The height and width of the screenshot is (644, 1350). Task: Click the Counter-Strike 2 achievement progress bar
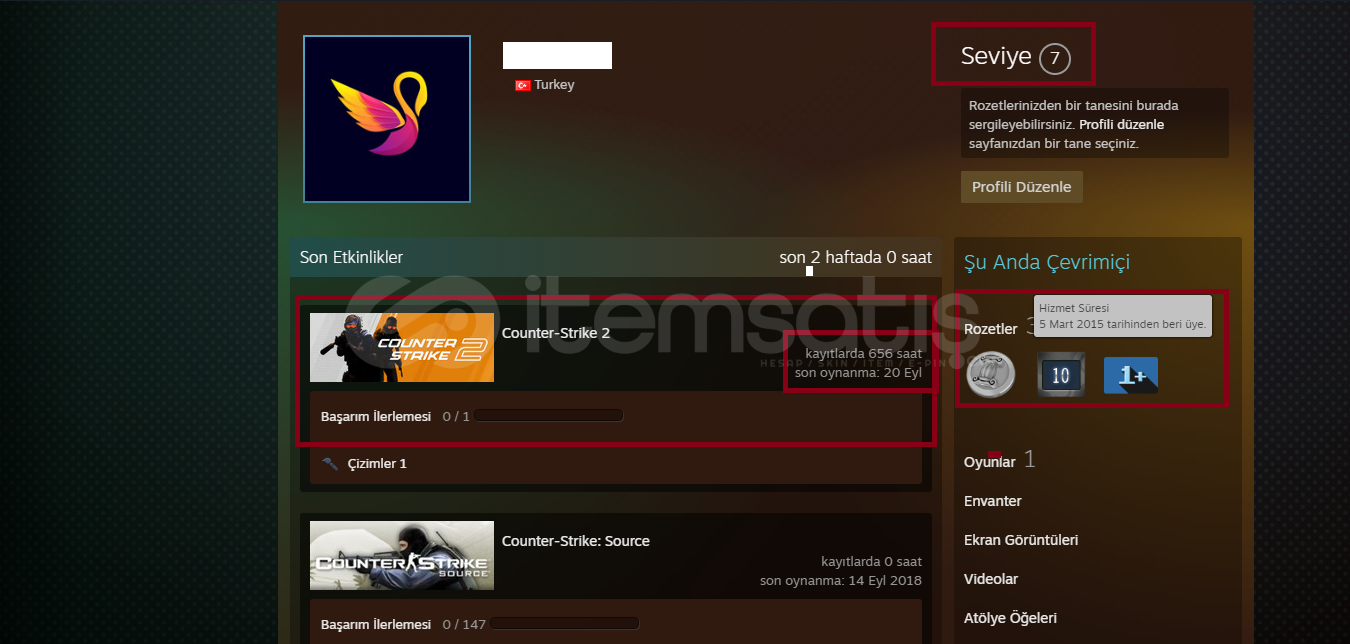click(x=550, y=415)
